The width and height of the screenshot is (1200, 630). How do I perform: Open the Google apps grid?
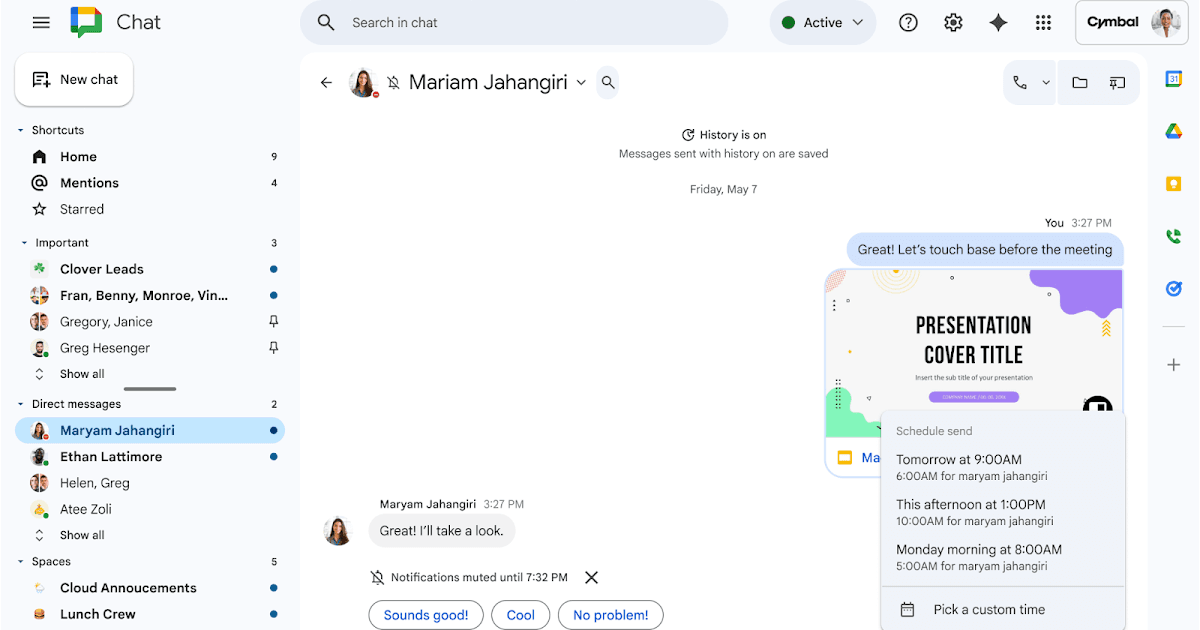[1043, 23]
